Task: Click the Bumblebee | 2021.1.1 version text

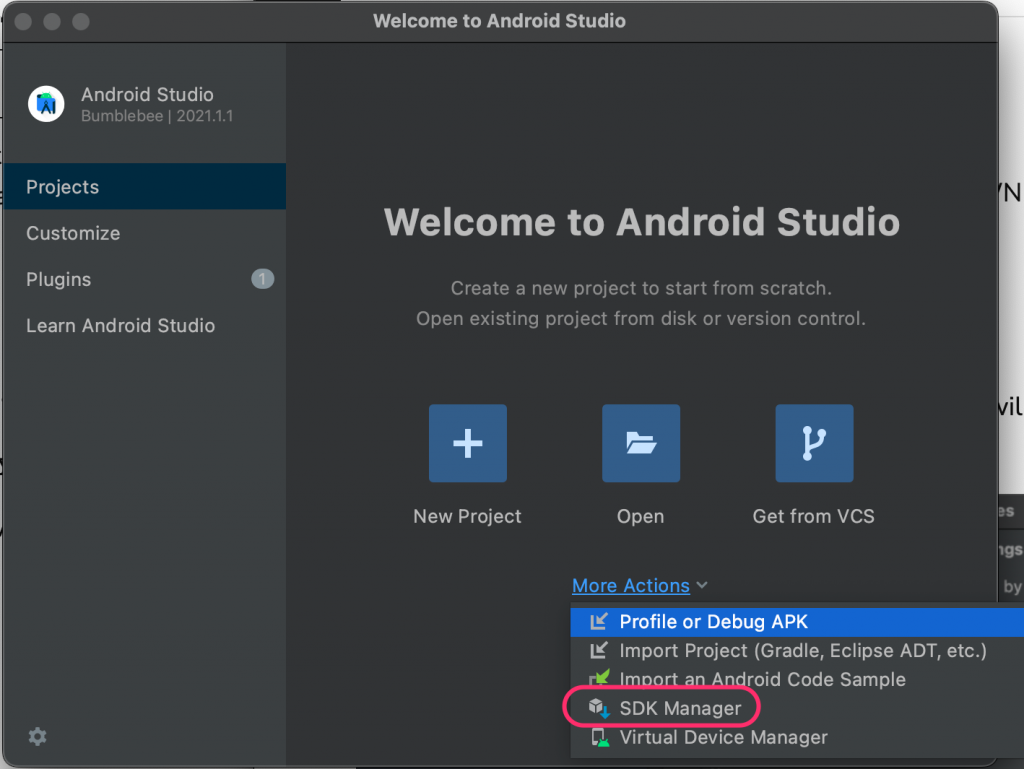Action: [x=157, y=116]
